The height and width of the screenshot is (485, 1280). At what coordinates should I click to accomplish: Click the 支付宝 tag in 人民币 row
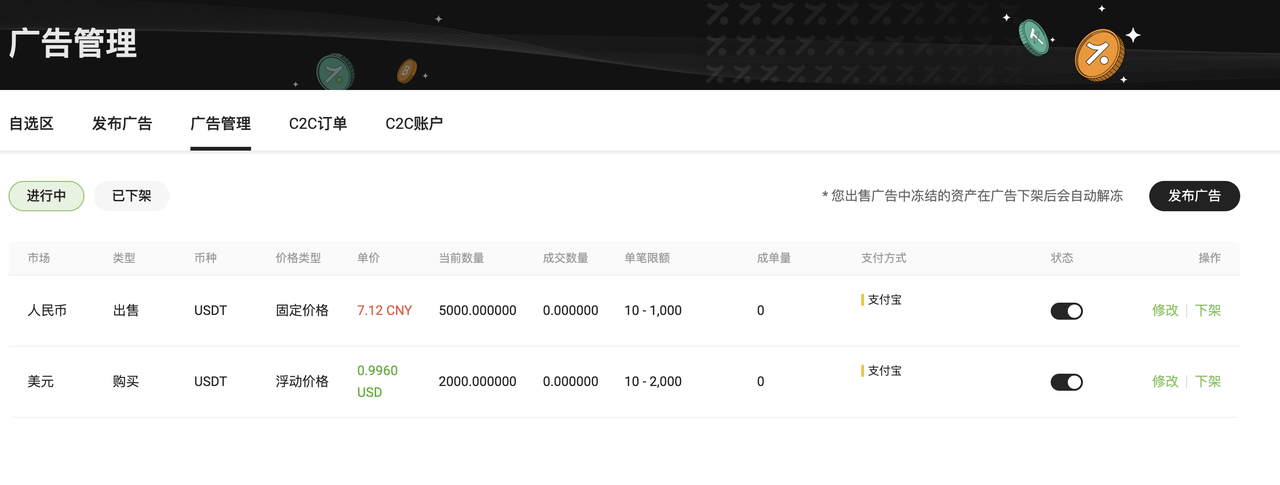click(883, 300)
